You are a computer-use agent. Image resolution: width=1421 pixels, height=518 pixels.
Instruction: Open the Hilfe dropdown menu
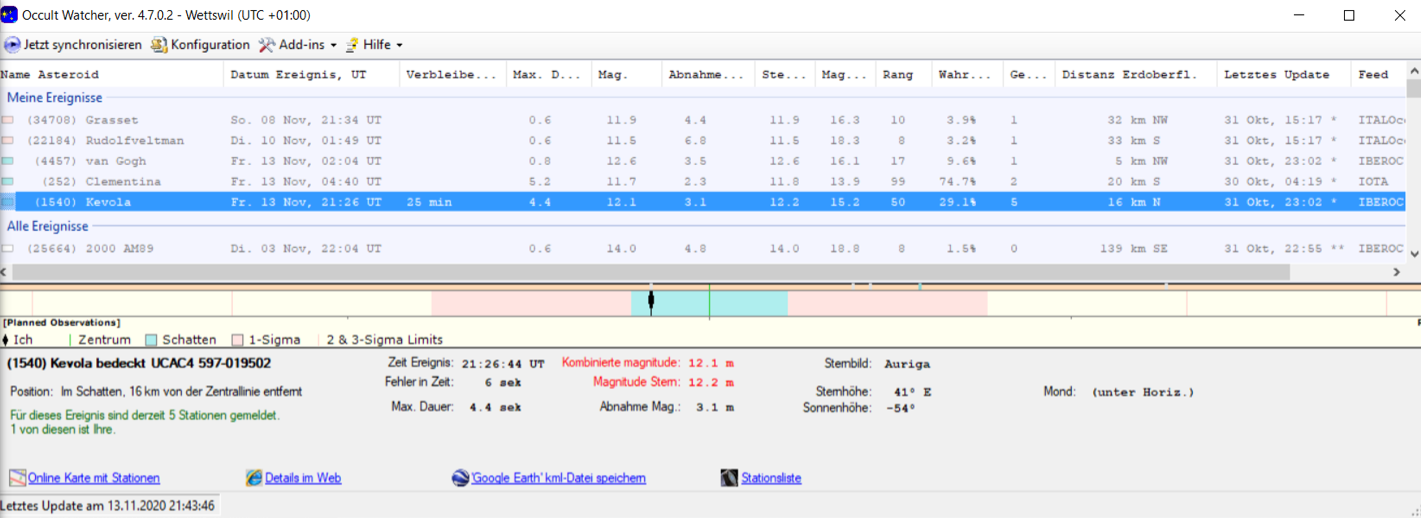click(374, 45)
